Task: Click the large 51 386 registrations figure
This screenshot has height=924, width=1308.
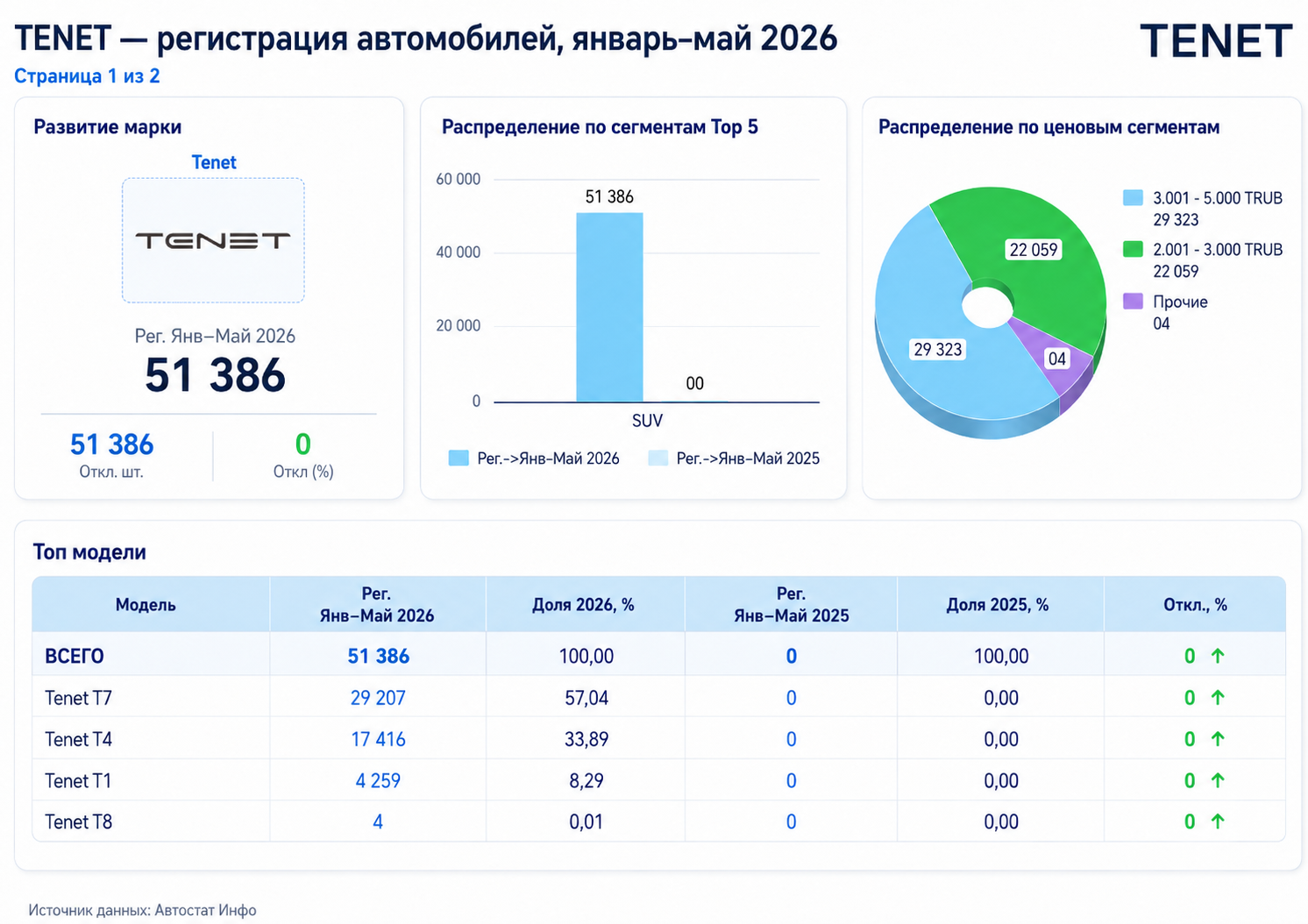Action: 215,375
